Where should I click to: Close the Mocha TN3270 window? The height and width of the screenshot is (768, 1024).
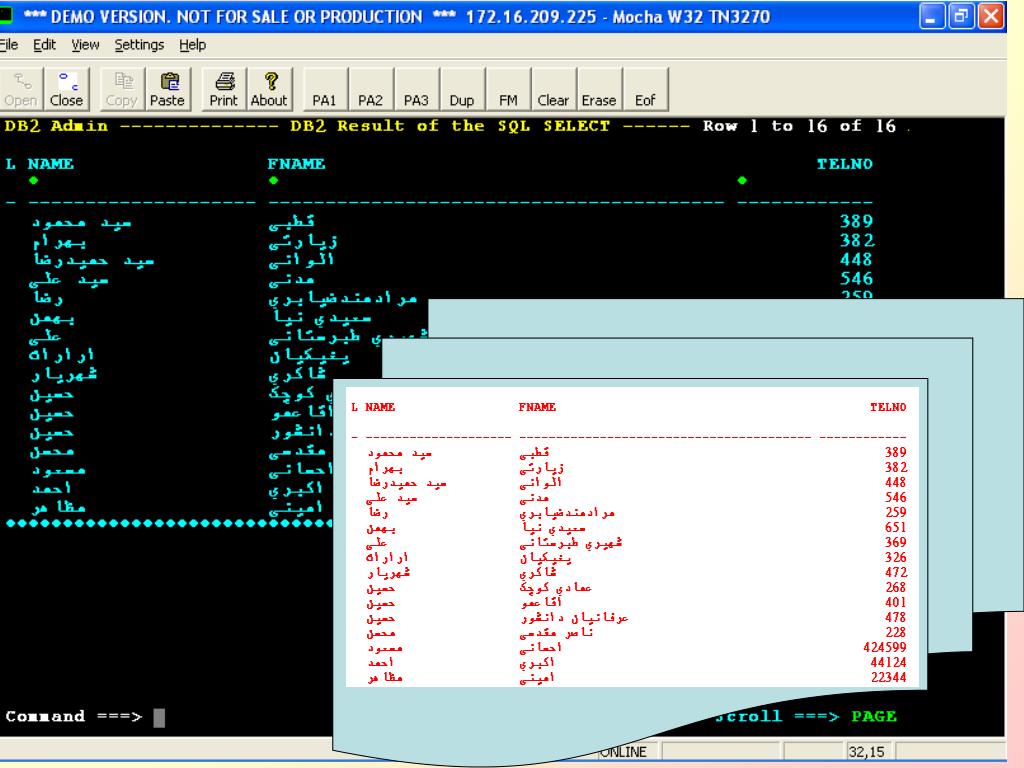click(x=991, y=16)
